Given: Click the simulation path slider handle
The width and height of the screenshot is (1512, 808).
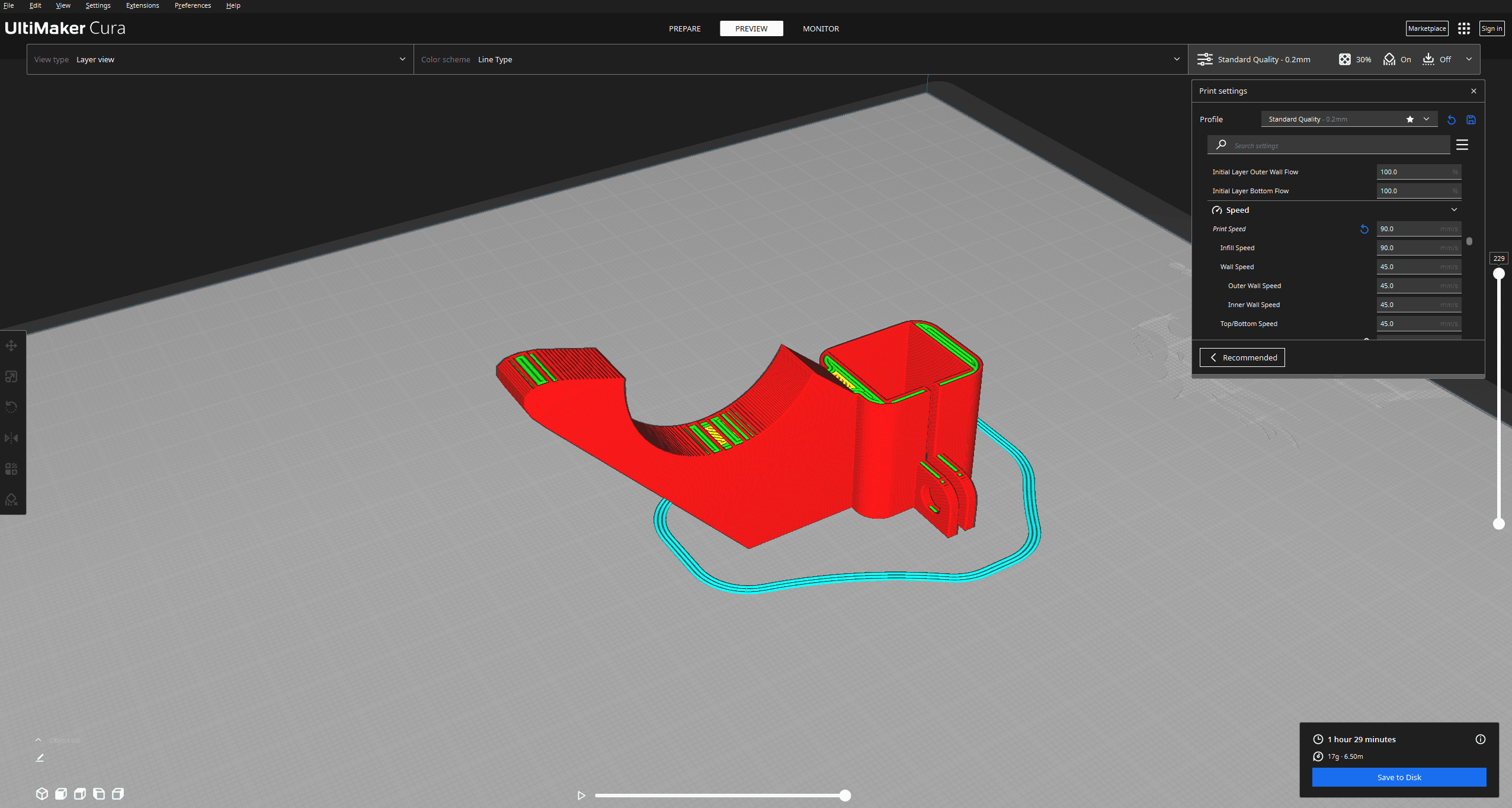Looking at the screenshot, I should point(845,796).
